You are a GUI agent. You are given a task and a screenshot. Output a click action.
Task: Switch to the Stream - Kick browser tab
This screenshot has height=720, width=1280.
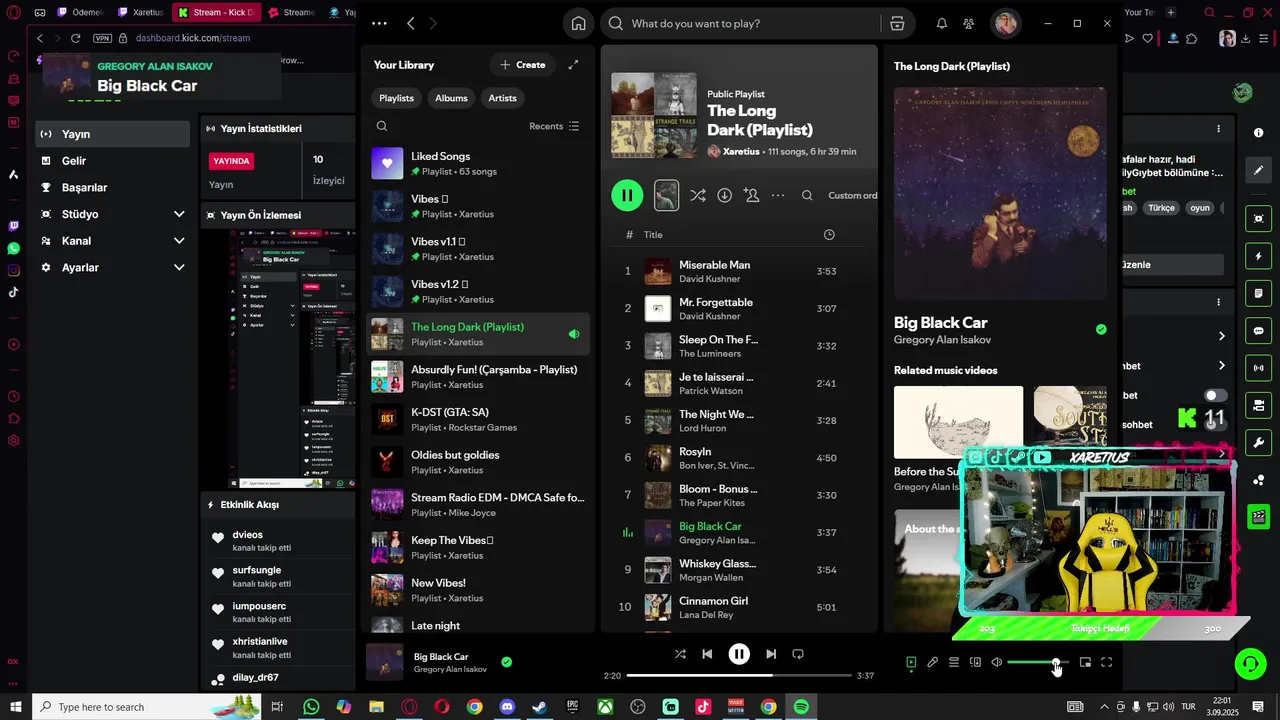click(x=216, y=12)
